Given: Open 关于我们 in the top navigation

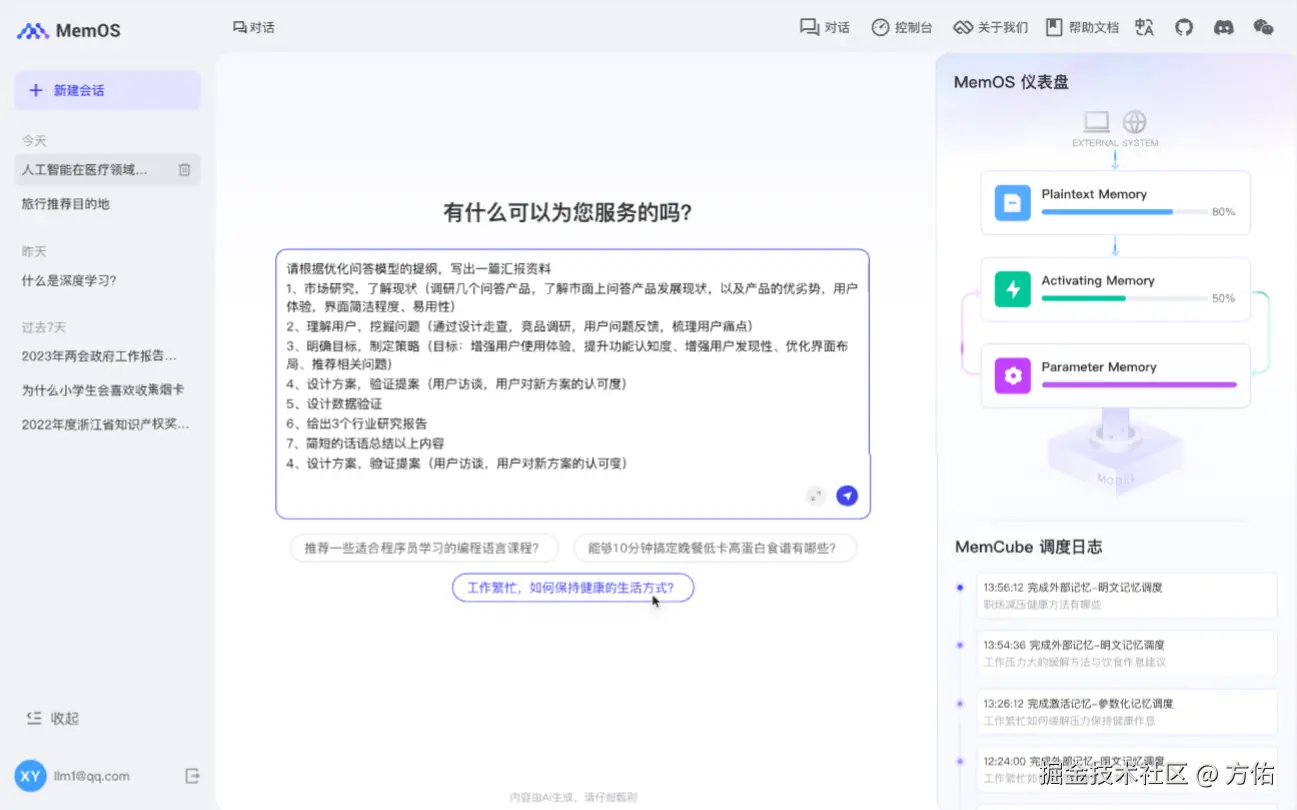Looking at the screenshot, I should [990, 27].
